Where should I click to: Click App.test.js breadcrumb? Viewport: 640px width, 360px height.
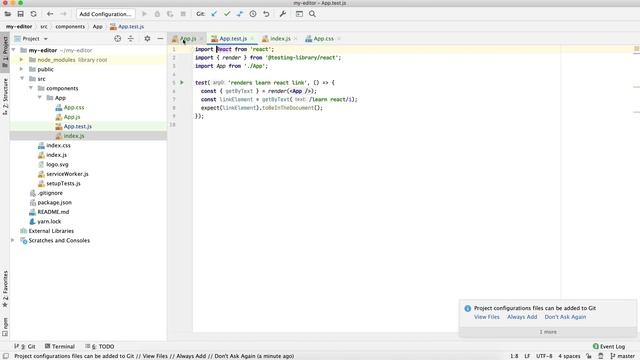pos(127,27)
